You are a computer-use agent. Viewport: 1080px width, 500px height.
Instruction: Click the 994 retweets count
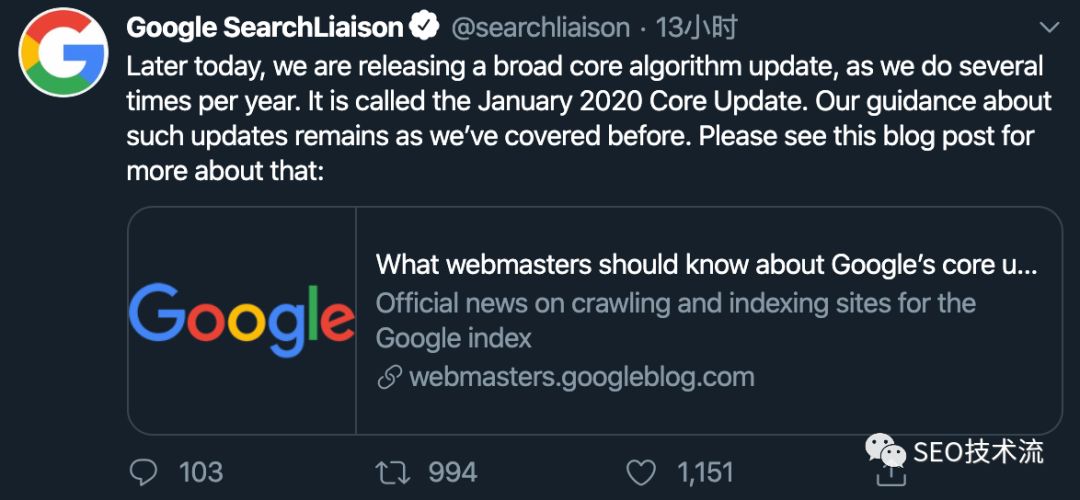[x=452, y=472]
